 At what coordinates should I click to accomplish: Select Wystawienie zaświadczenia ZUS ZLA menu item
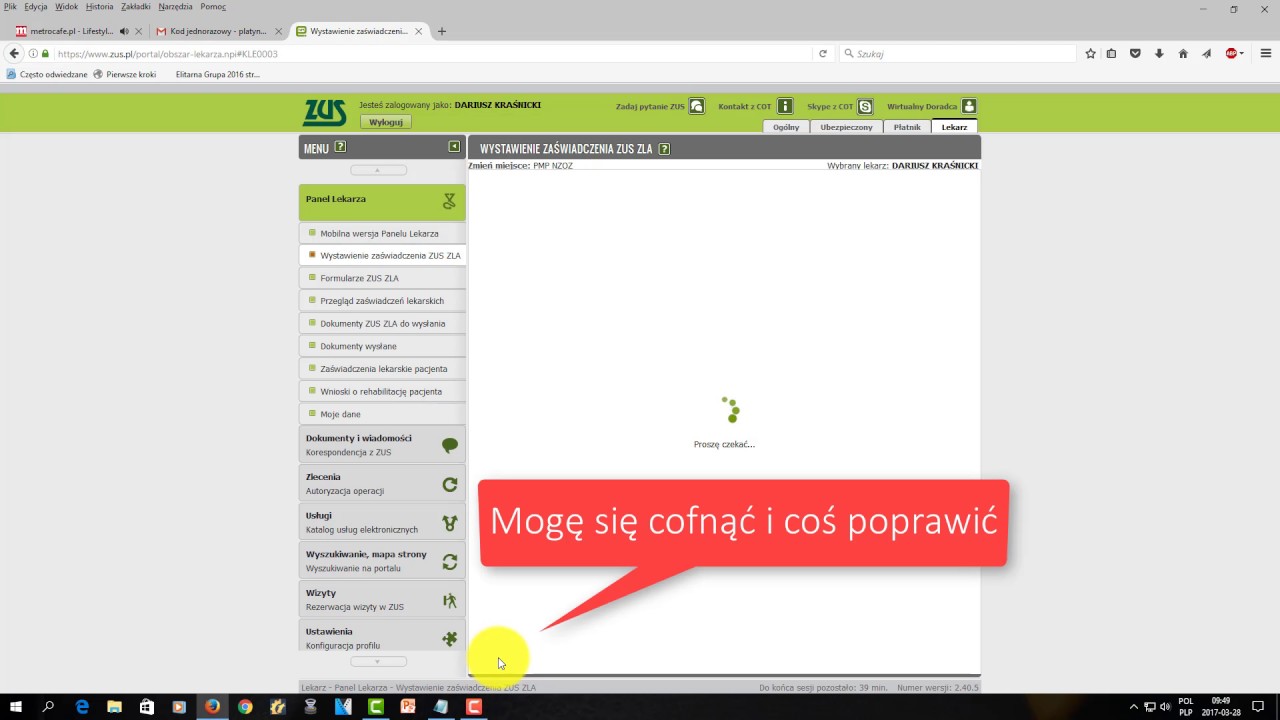point(382,255)
